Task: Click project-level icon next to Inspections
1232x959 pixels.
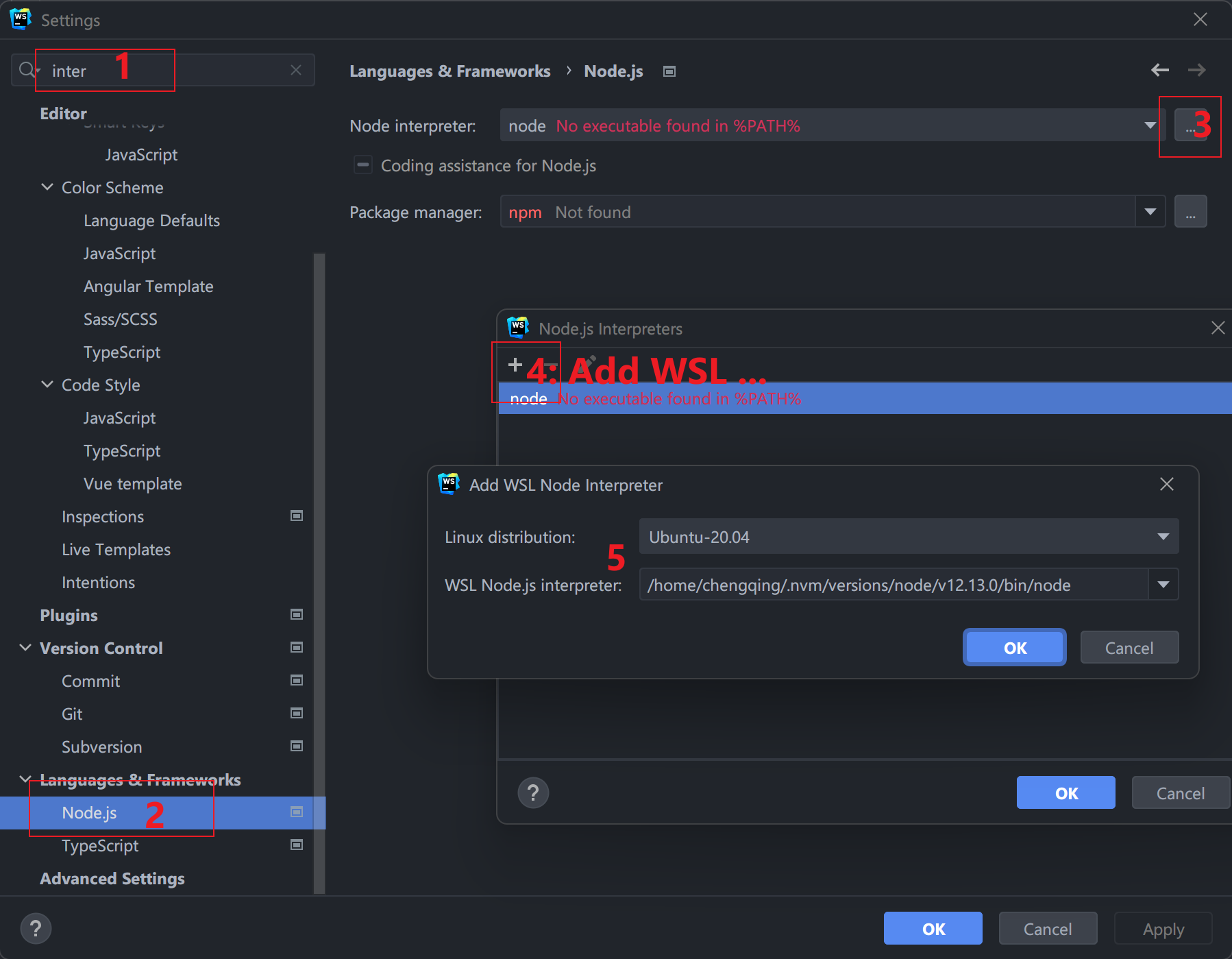Action: pos(297,516)
